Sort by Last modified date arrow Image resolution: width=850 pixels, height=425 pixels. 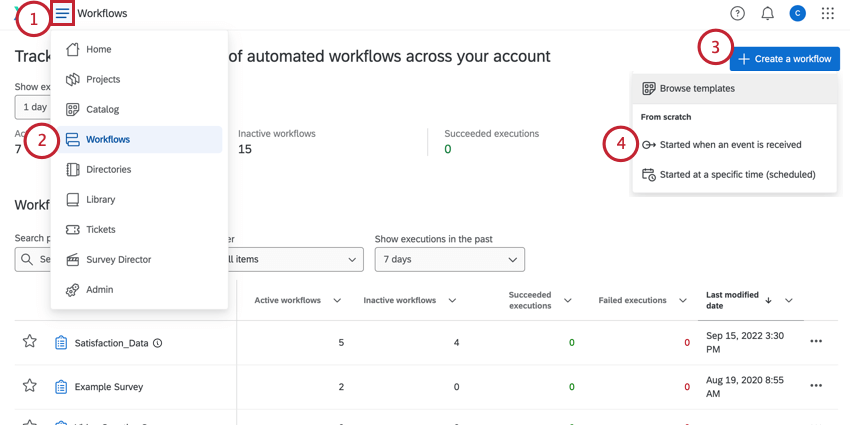(x=768, y=300)
